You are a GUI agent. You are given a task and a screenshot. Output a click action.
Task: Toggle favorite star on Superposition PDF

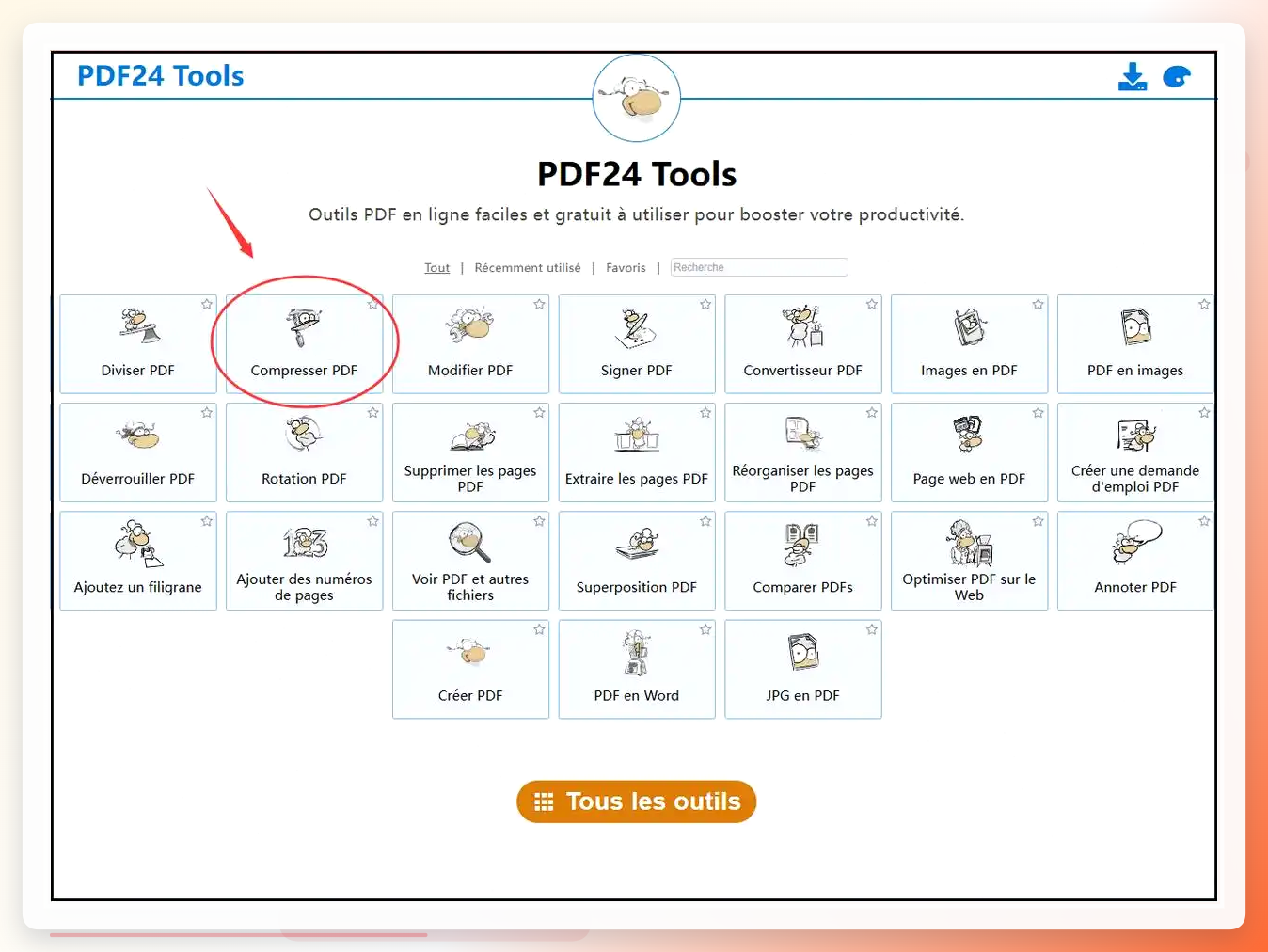[x=705, y=521]
